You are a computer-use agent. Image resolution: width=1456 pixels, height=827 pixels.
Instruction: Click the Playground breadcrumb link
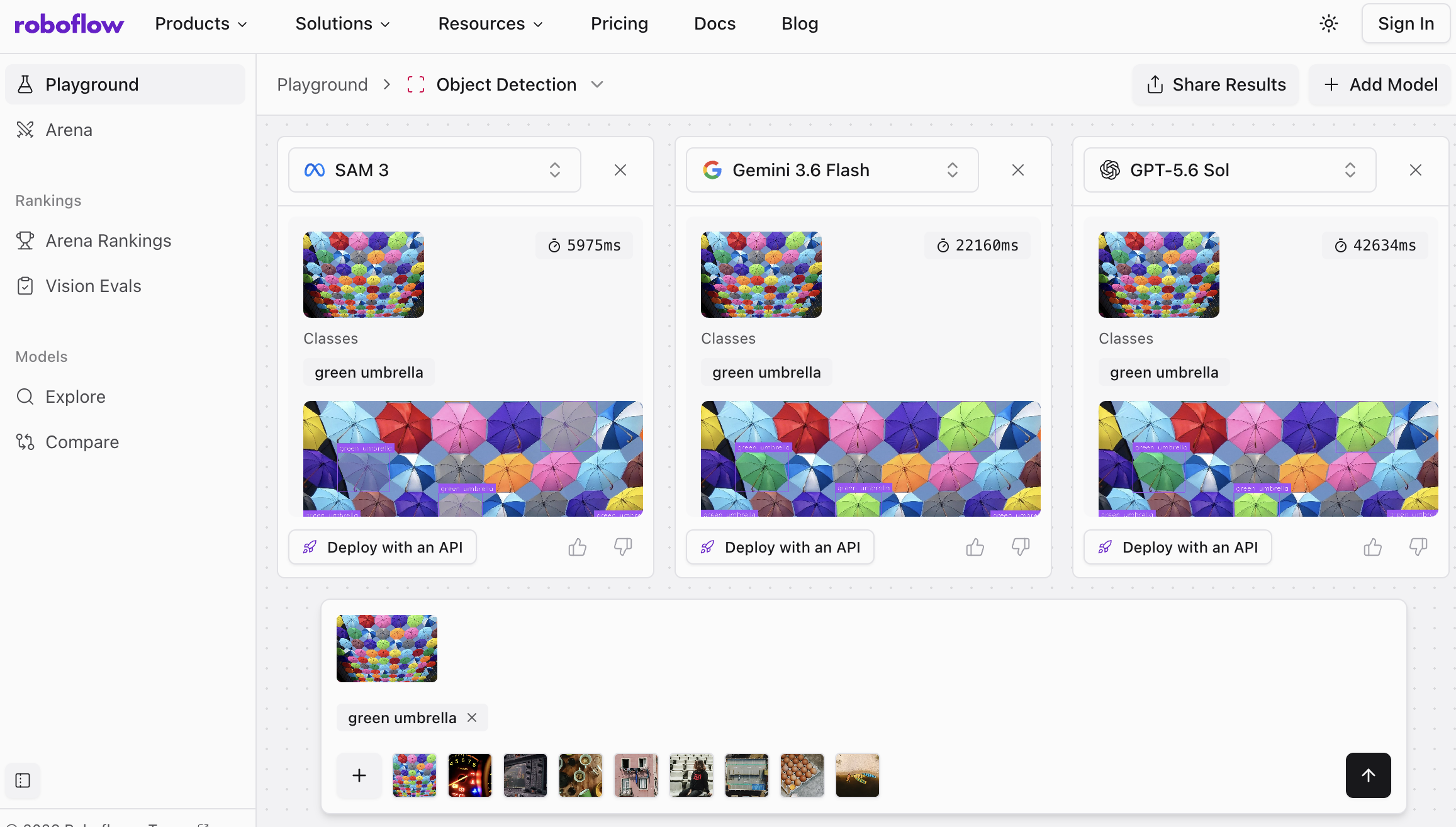[x=322, y=84]
